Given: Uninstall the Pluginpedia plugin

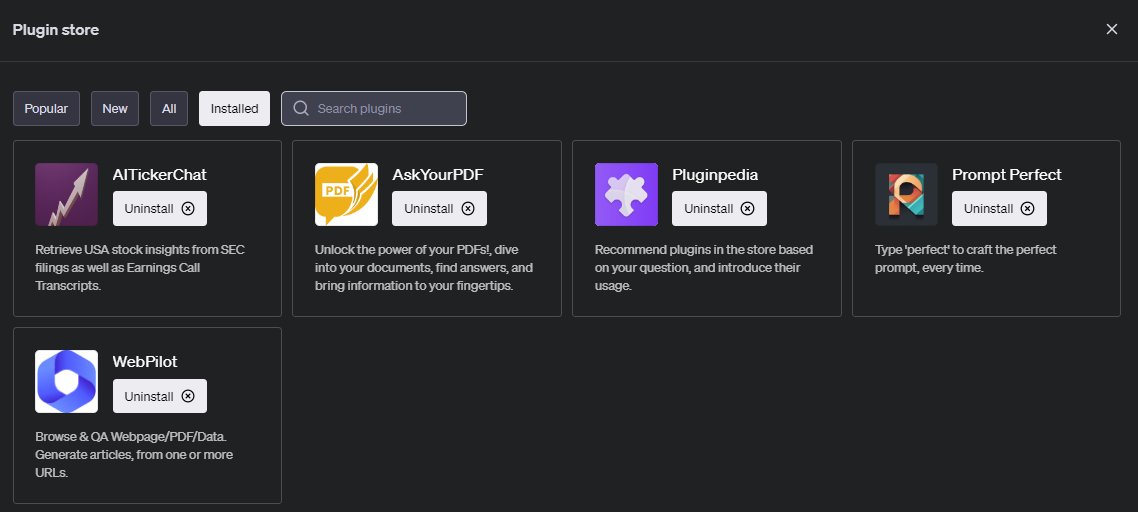Looking at the screenshot, I should tap(719, 208).
